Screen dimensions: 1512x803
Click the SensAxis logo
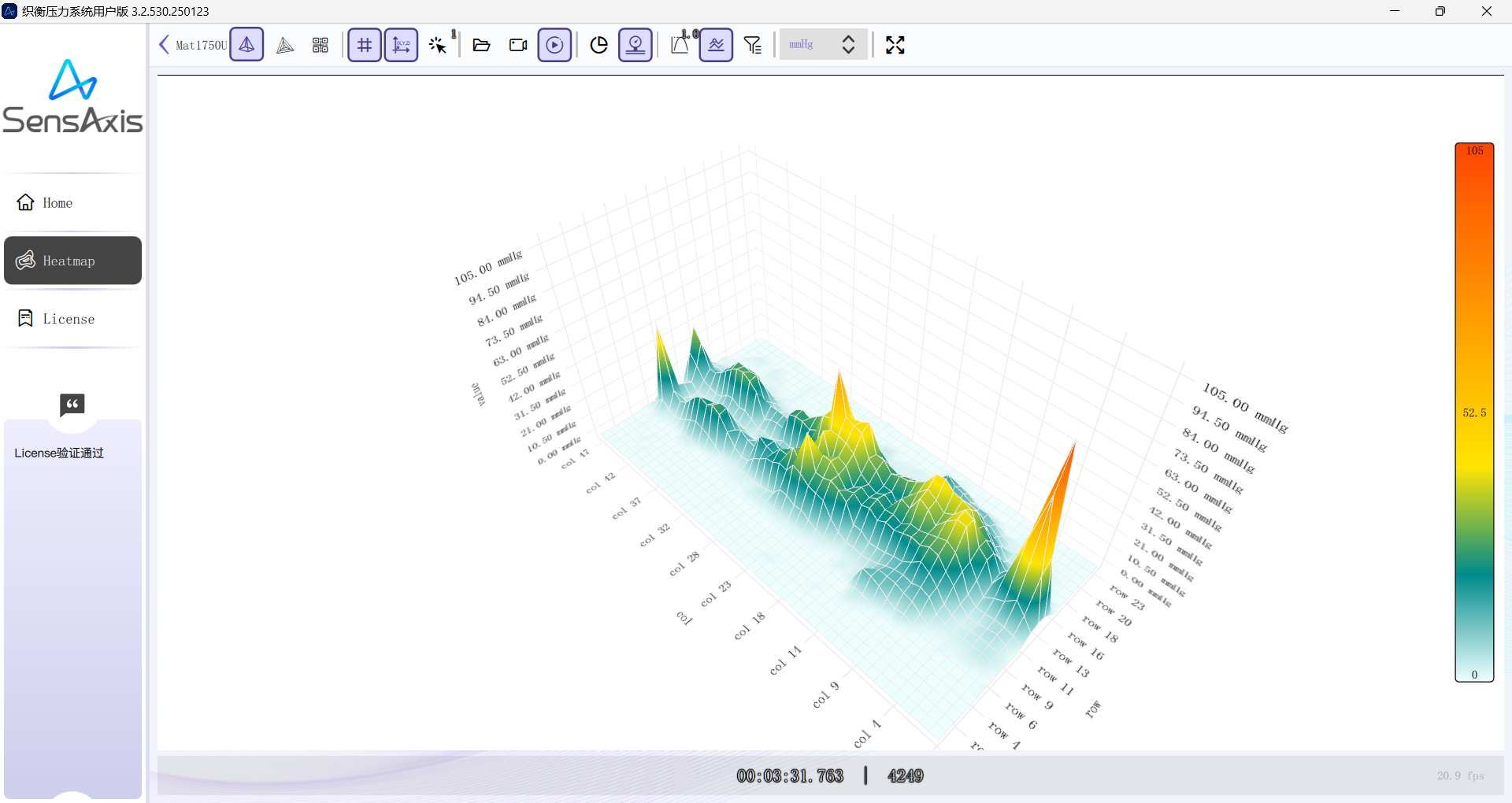pos(72,96)
